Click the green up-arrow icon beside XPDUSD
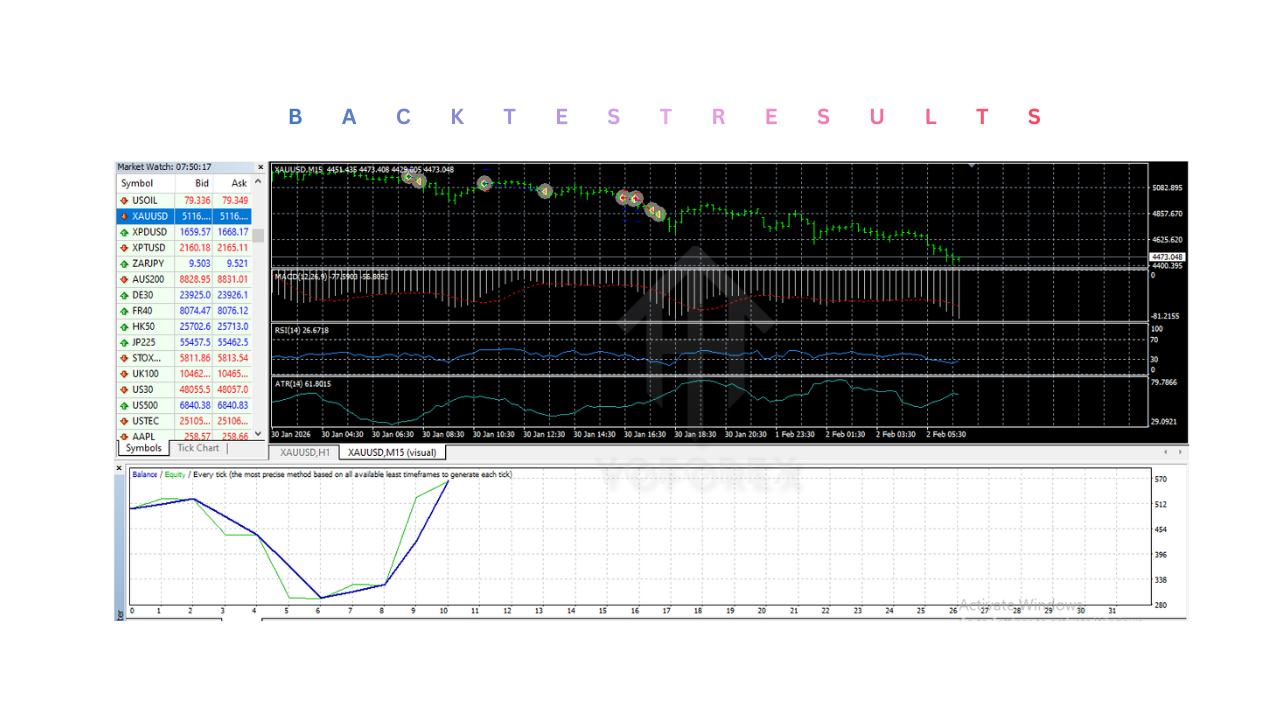The height and width of the screenshot is (720, 1280). pos(122,231)
